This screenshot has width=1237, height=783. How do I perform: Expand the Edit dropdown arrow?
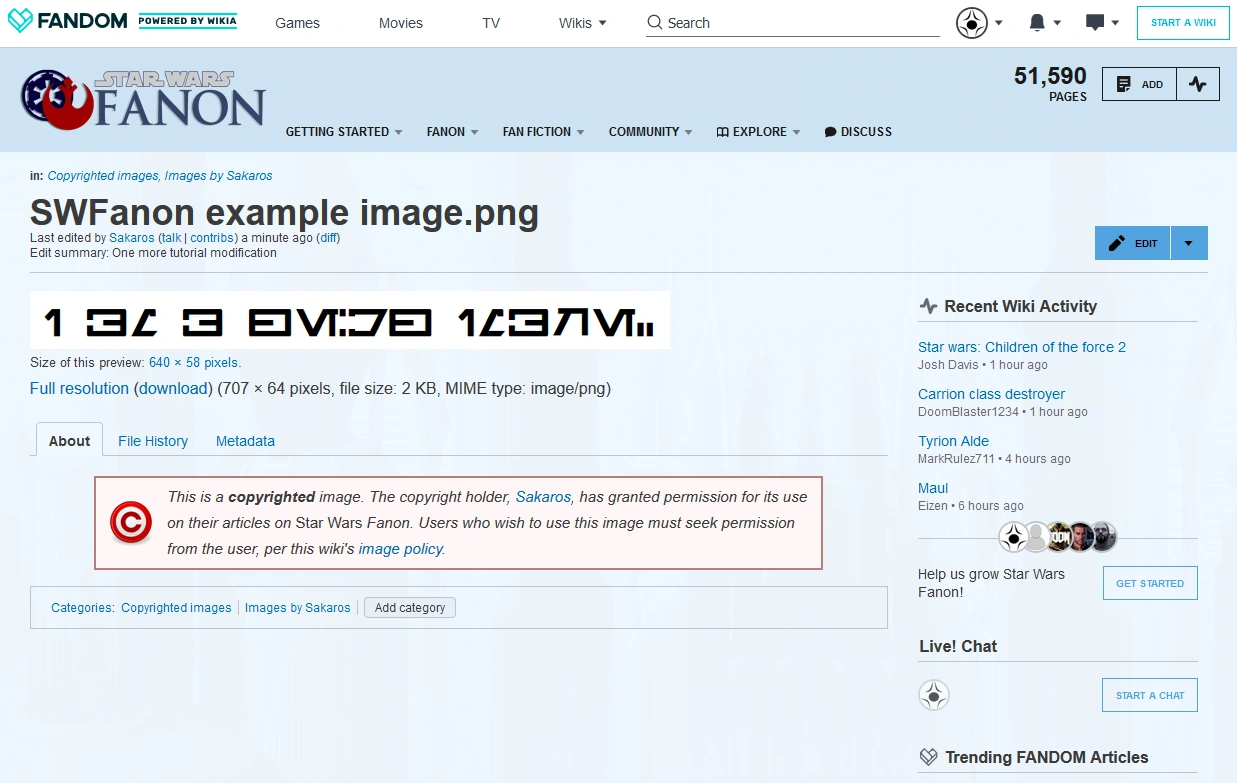click(x=1189, y=243)
